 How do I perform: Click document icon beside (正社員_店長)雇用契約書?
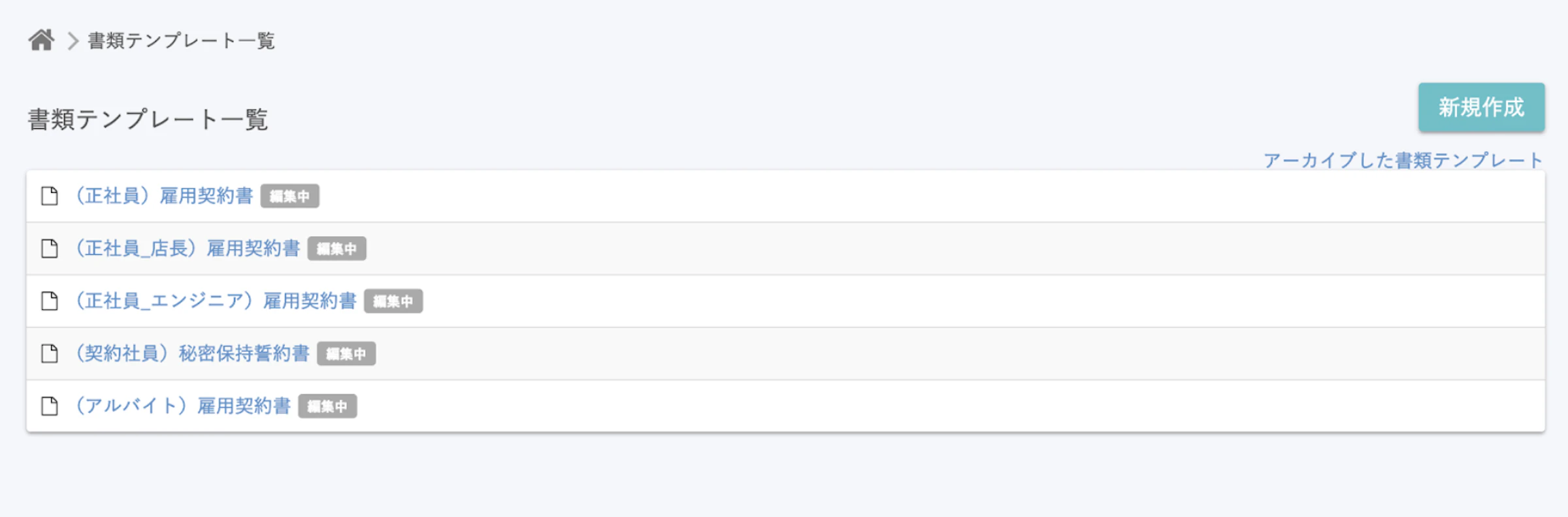coord(50,248)
